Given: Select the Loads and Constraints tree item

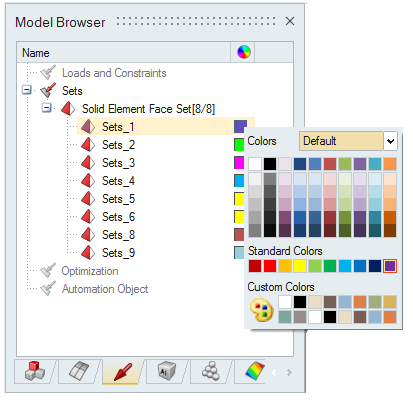Looking at the screenshot, I should click(114, 73).
